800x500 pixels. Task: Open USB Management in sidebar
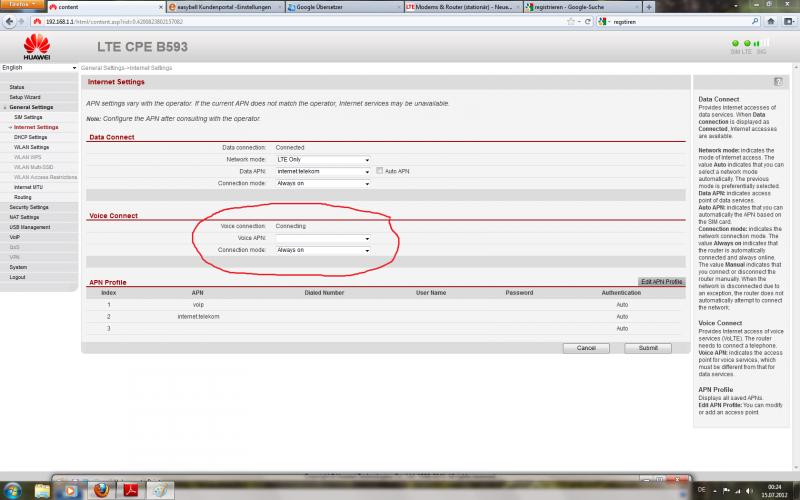click(30, 227)
